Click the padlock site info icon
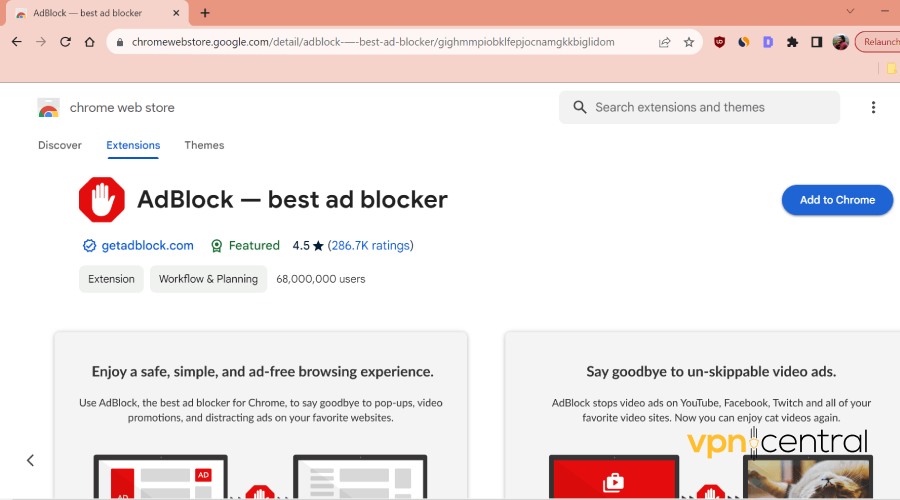 120,42
